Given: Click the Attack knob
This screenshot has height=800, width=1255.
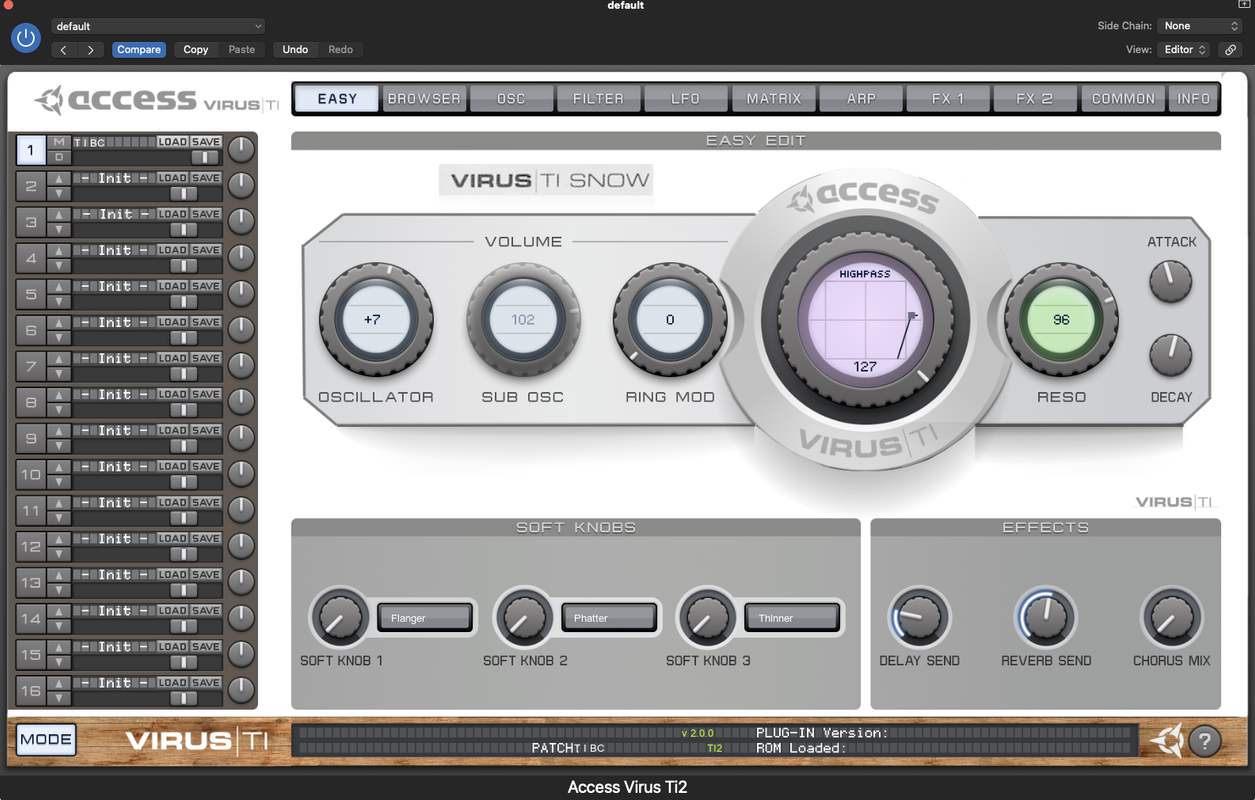Looking at the screenshot, I should pos(1170,281).
